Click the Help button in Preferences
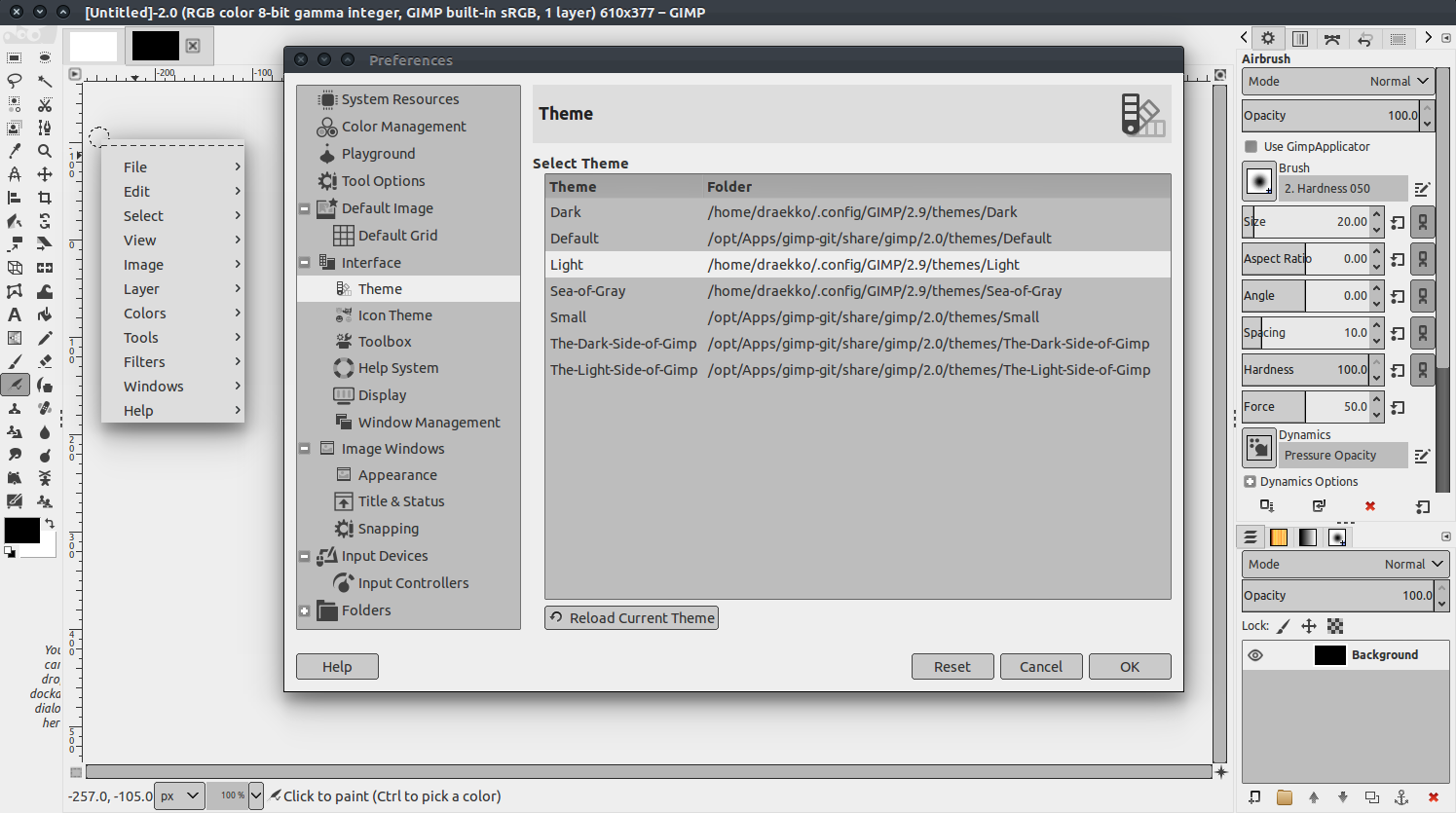The width and height of the screenshot is (1456, 813). (x=337, y=667)
